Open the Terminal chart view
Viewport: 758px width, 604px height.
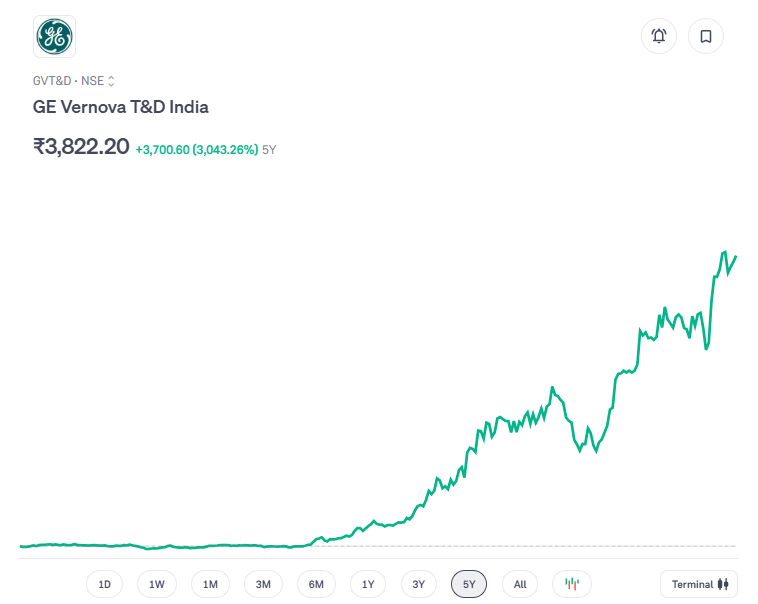coord(699,584)
